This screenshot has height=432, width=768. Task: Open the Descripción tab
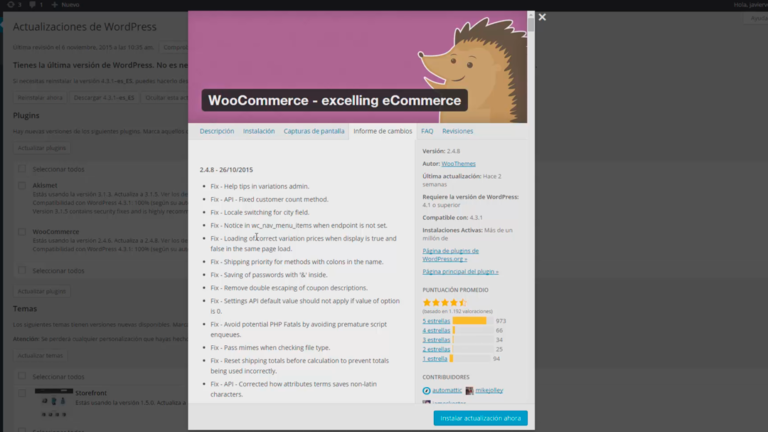click(216, 131)
